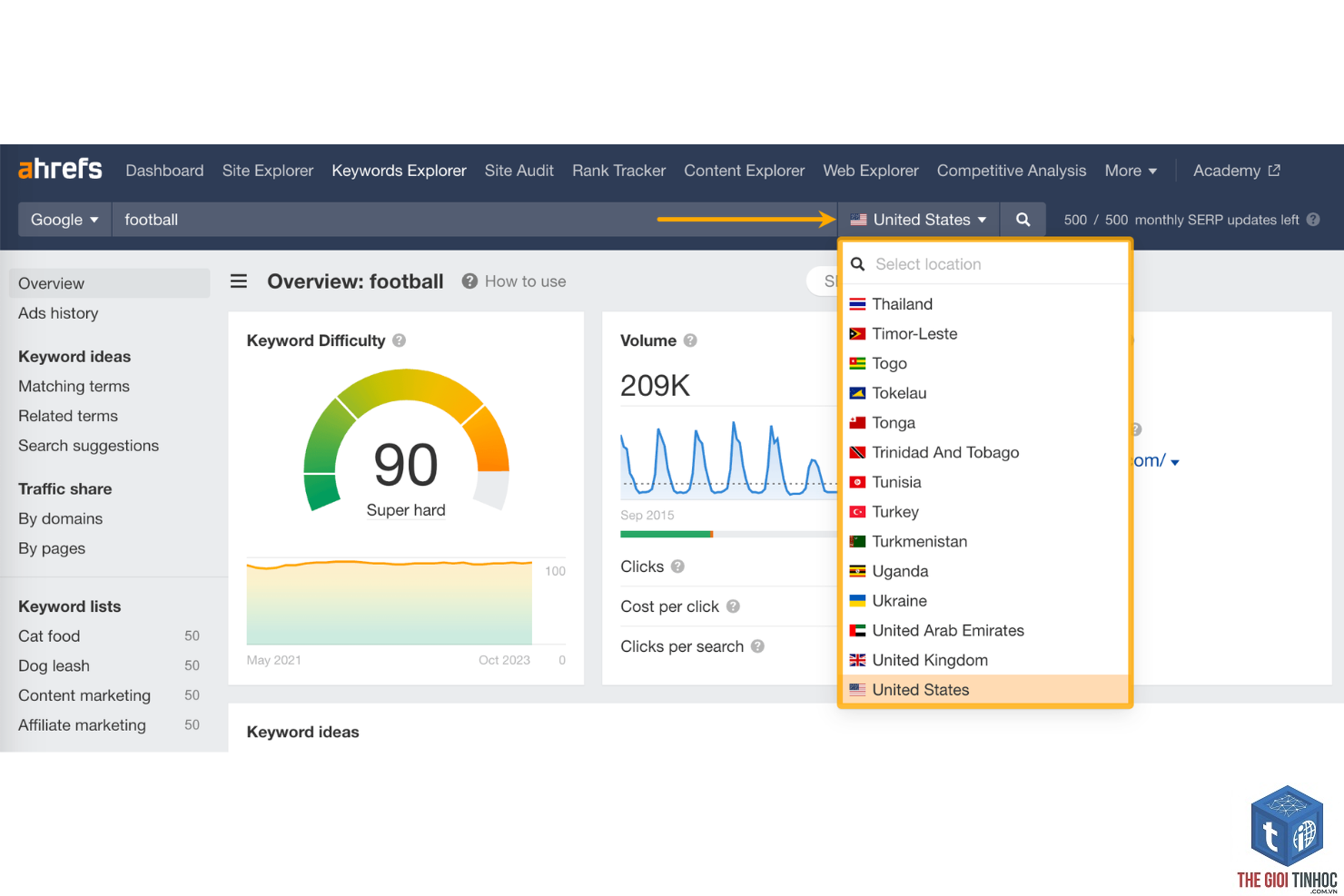Click the United Kingdom flag icon
The image size is (1344, 896).
[x=857, y=660]
